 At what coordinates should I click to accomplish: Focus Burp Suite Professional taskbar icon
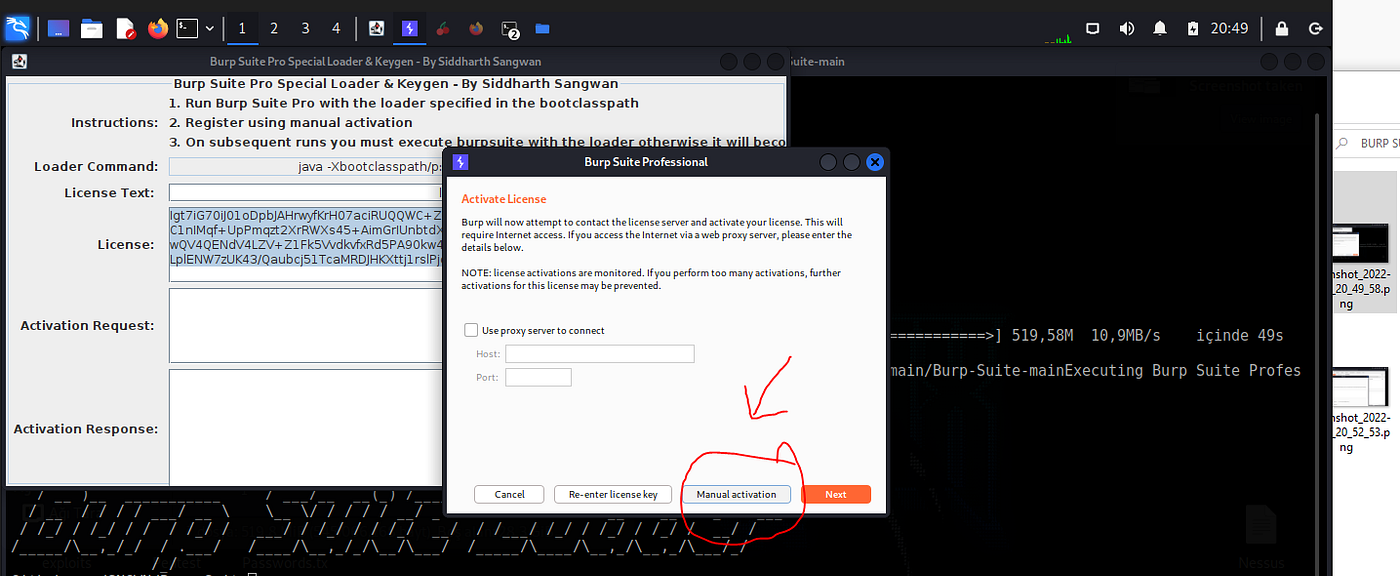tap(408, 28)
